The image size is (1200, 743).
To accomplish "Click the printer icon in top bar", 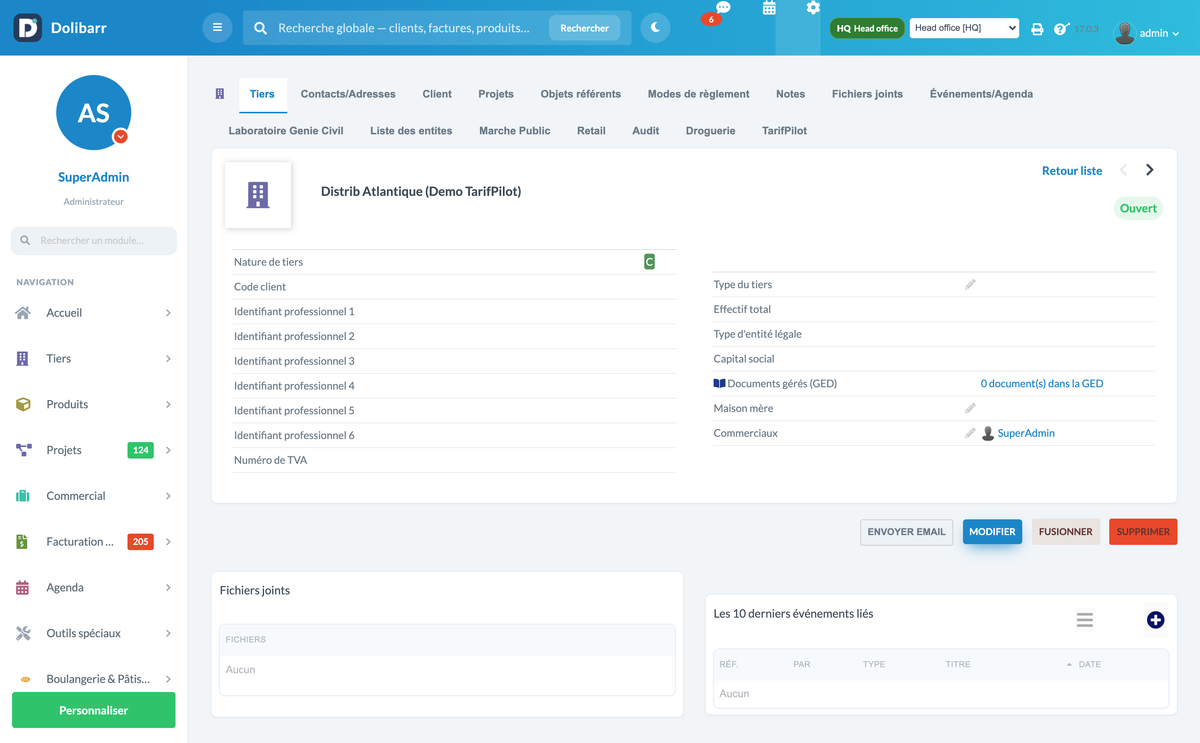I will [x=1037, y=29].
